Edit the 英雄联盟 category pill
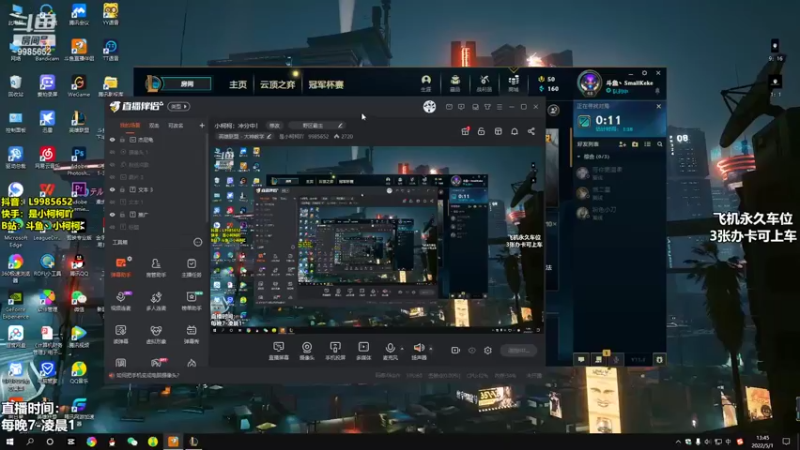The height and width of the screenshot is (450, 800). 245,137
